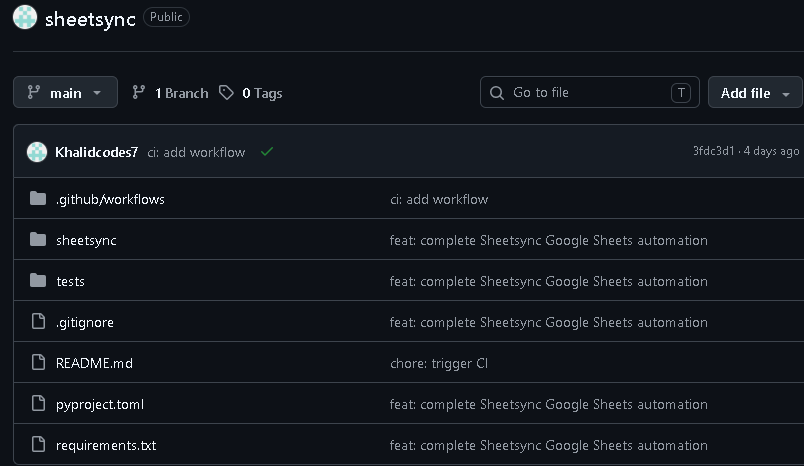Viewport: 804px width, 466px height.
Task: Open the tests folder
Action: tap(70, 281)
